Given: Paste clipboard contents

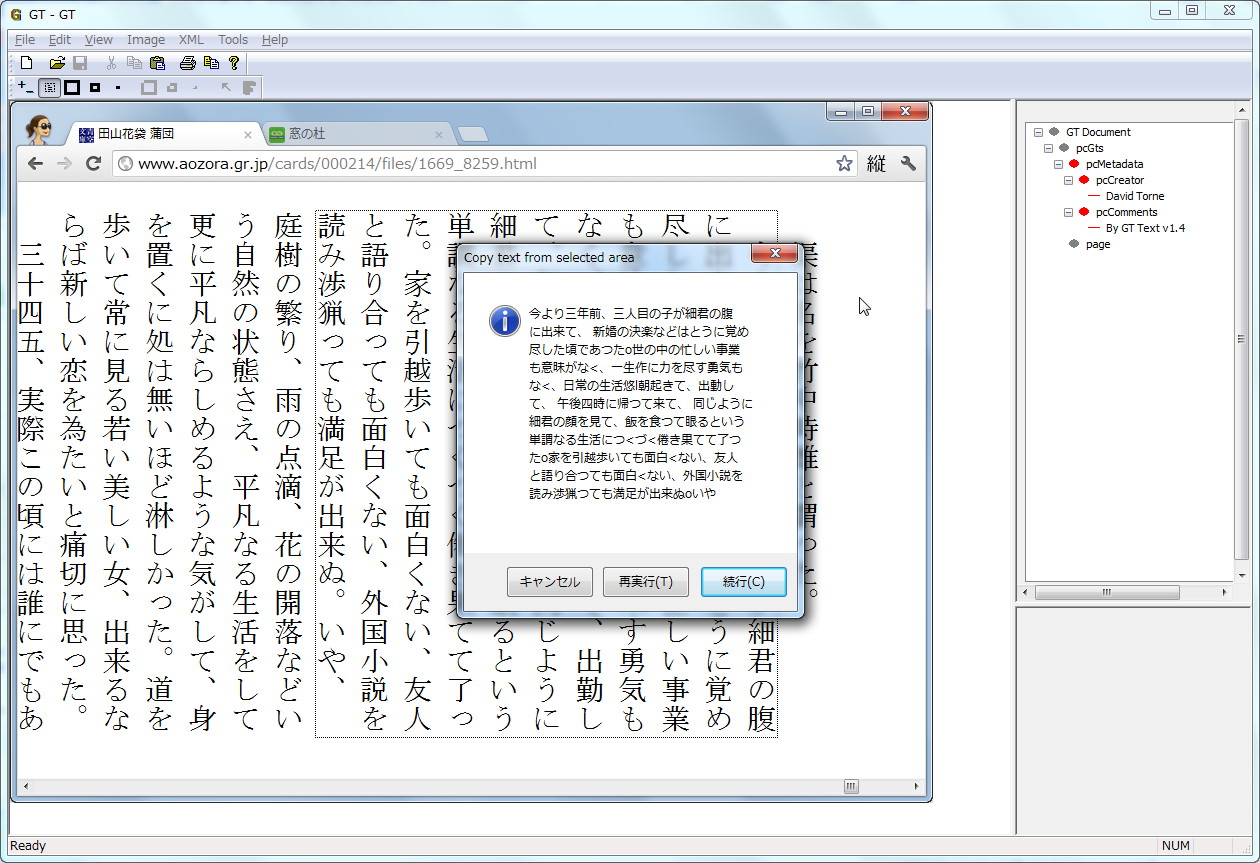Looking at the screenshot, I should click(x=156, y=62).
